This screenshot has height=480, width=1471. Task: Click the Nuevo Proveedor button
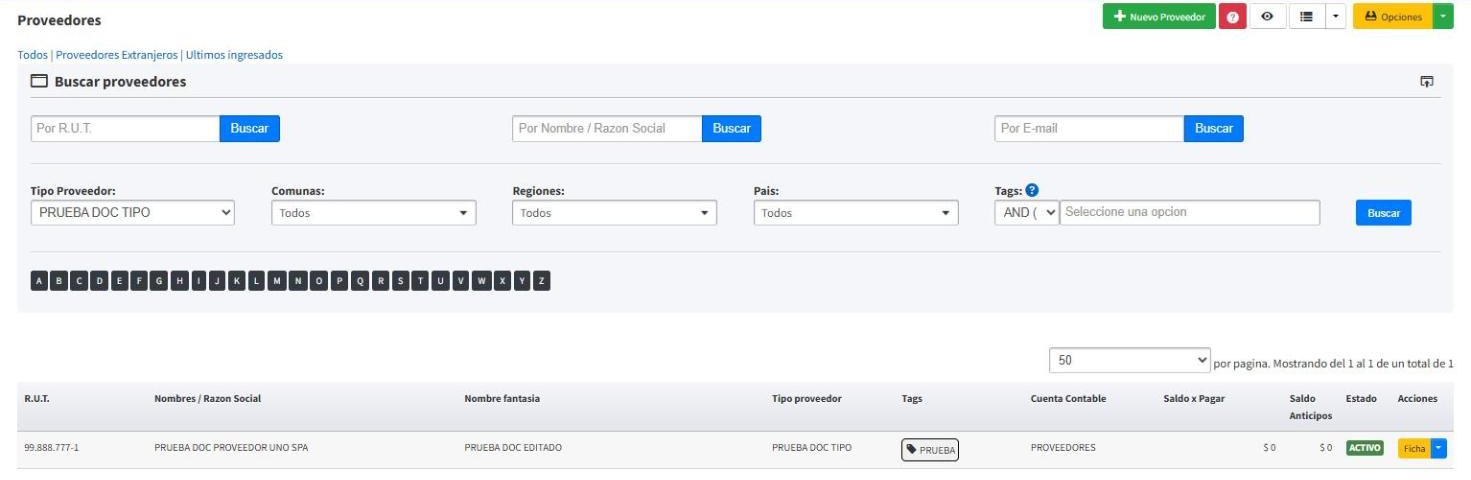coord(1159,17)
